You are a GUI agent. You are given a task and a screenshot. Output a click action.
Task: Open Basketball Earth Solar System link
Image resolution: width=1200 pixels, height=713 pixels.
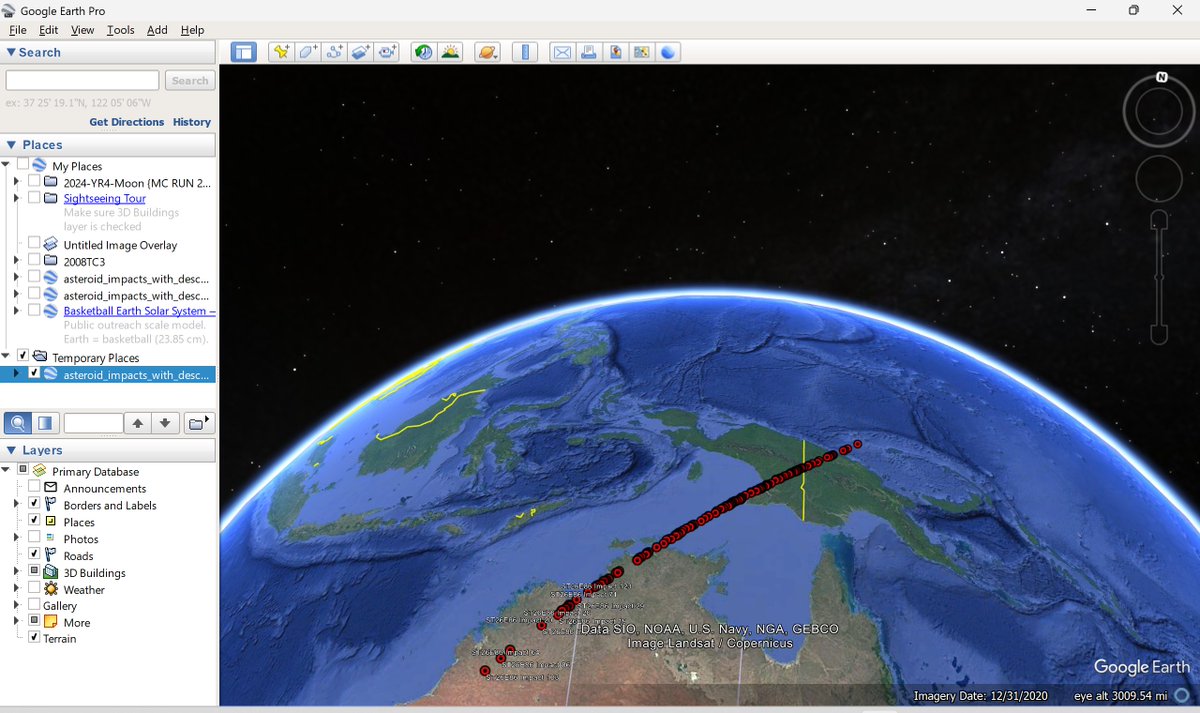click(x=139, y=311)
